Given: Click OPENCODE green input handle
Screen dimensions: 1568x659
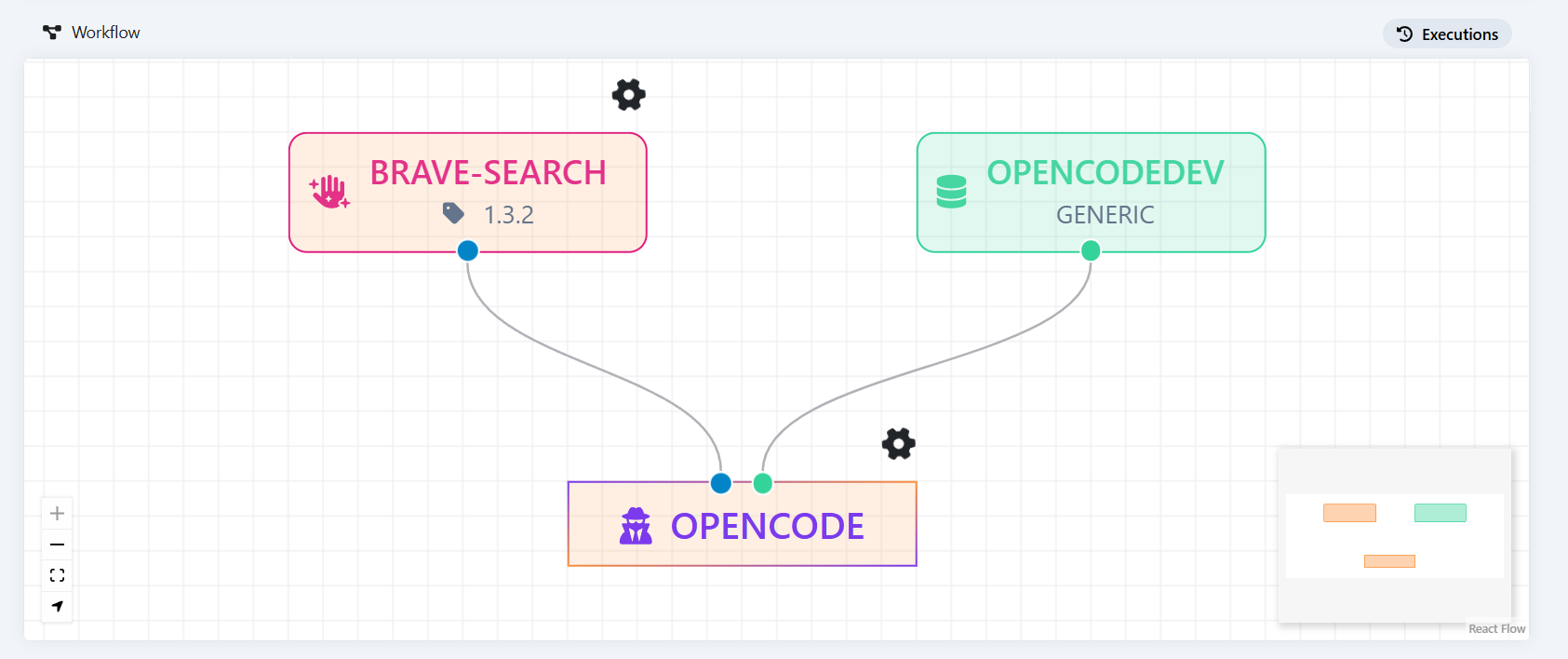Looking at the screenshot, I should click(x=763, y=483).
